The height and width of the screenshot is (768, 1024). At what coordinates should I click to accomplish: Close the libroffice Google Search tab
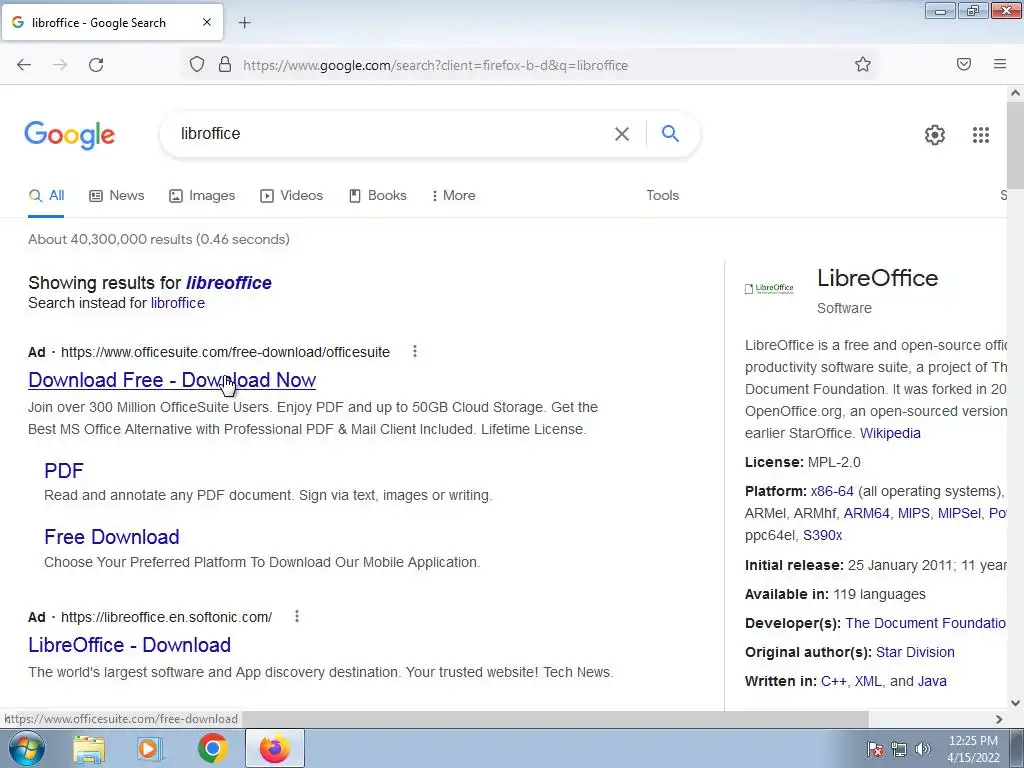(x=206, y=22)
